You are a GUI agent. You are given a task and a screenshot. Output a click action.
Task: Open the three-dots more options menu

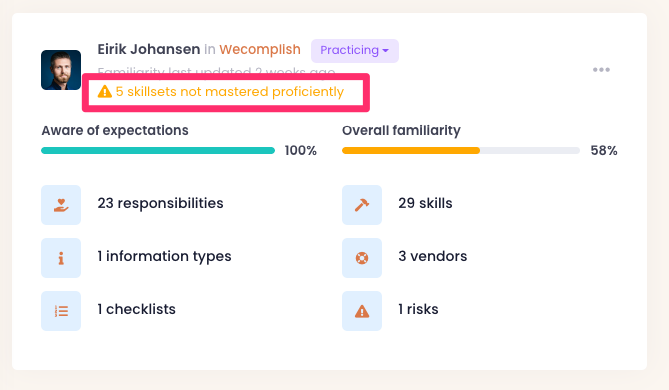coord(601,70)
